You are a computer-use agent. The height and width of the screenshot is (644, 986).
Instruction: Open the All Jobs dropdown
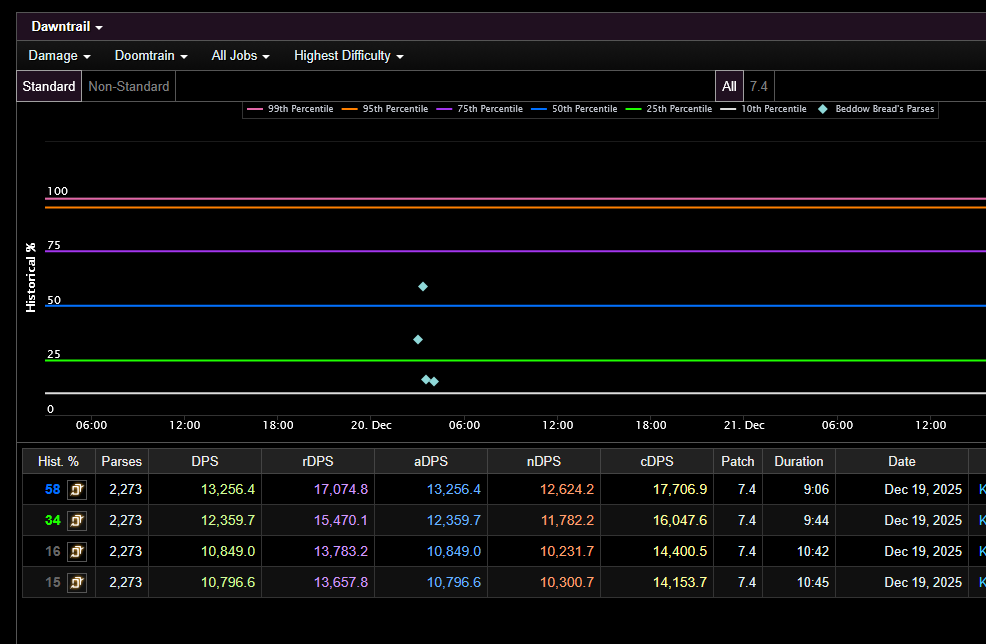[x=240, y=55]
